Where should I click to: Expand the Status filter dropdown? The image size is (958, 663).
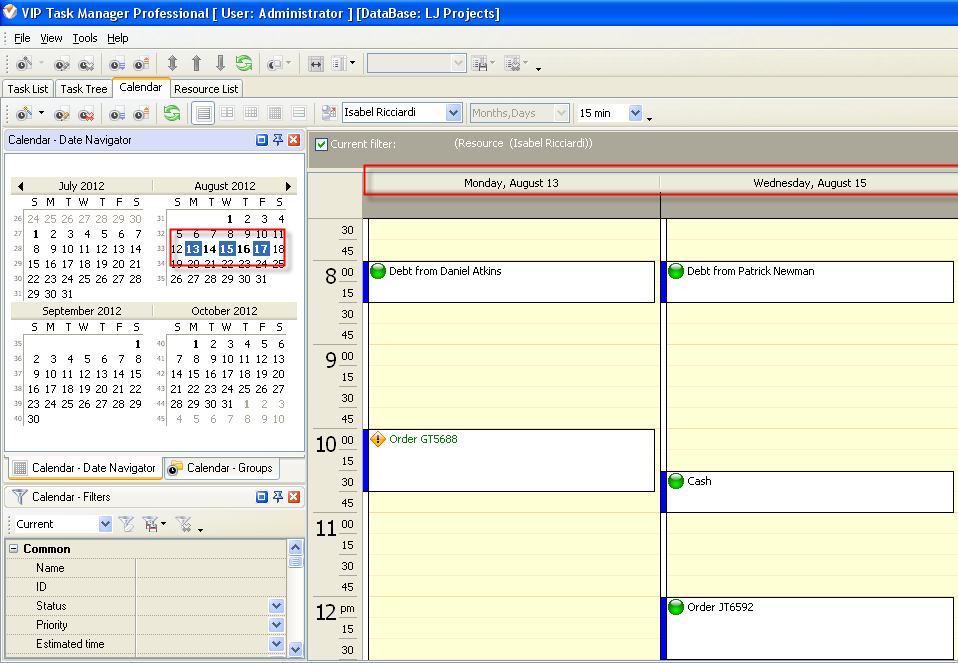pyautogui.click(x=276, y=606)
